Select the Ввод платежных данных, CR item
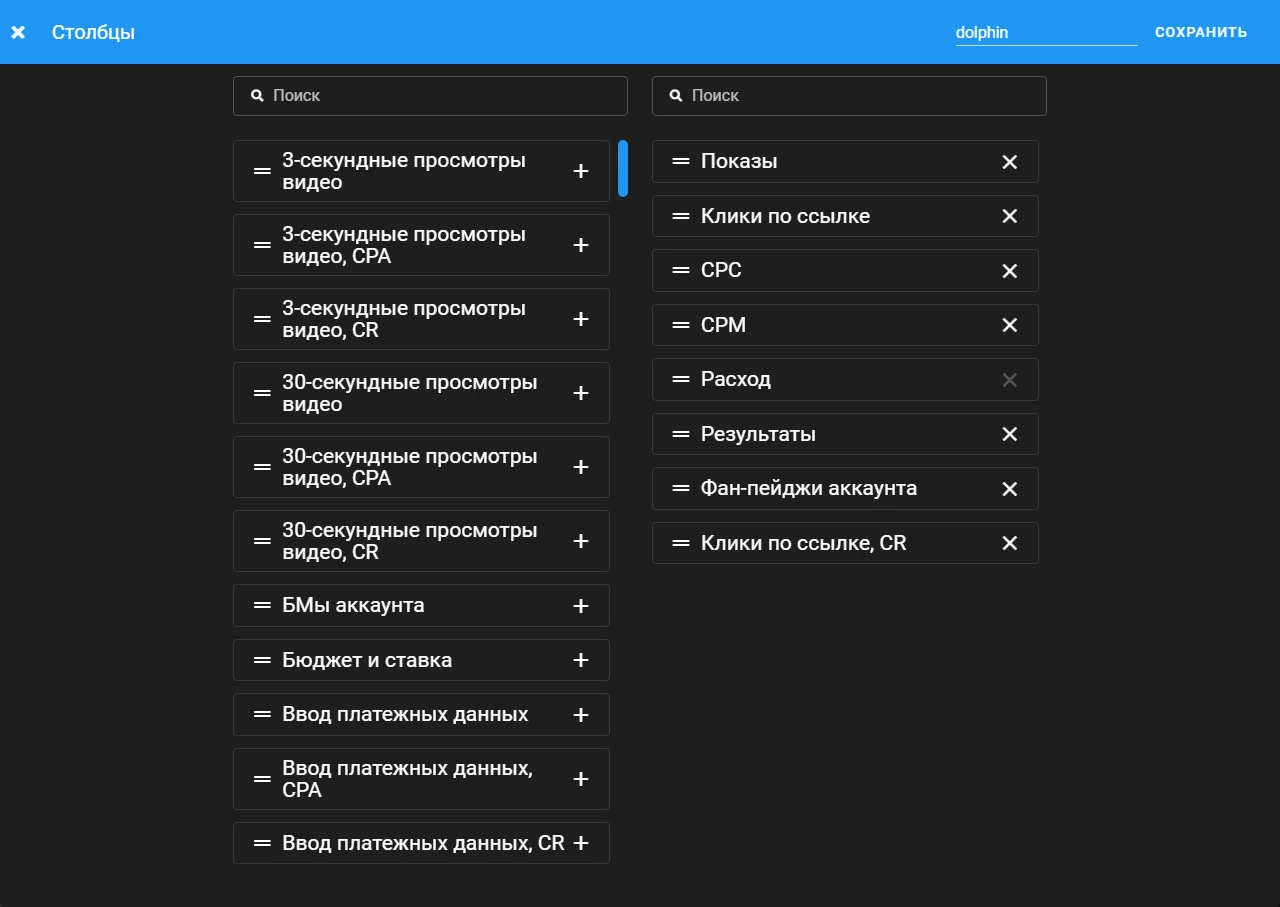 pos(421,843)
